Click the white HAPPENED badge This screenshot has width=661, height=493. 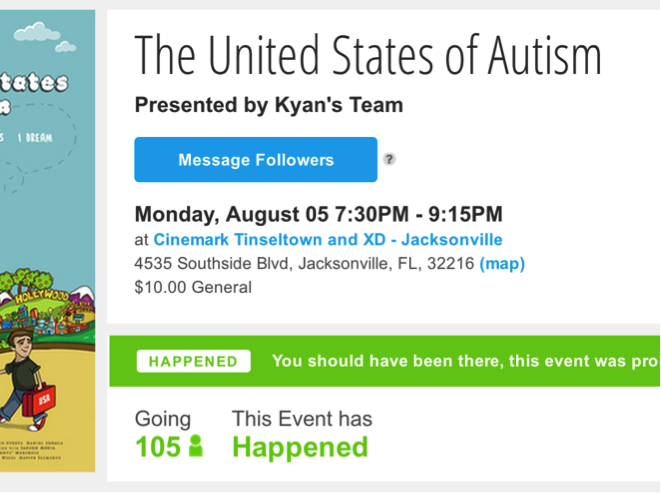click(x=193, y=361)
